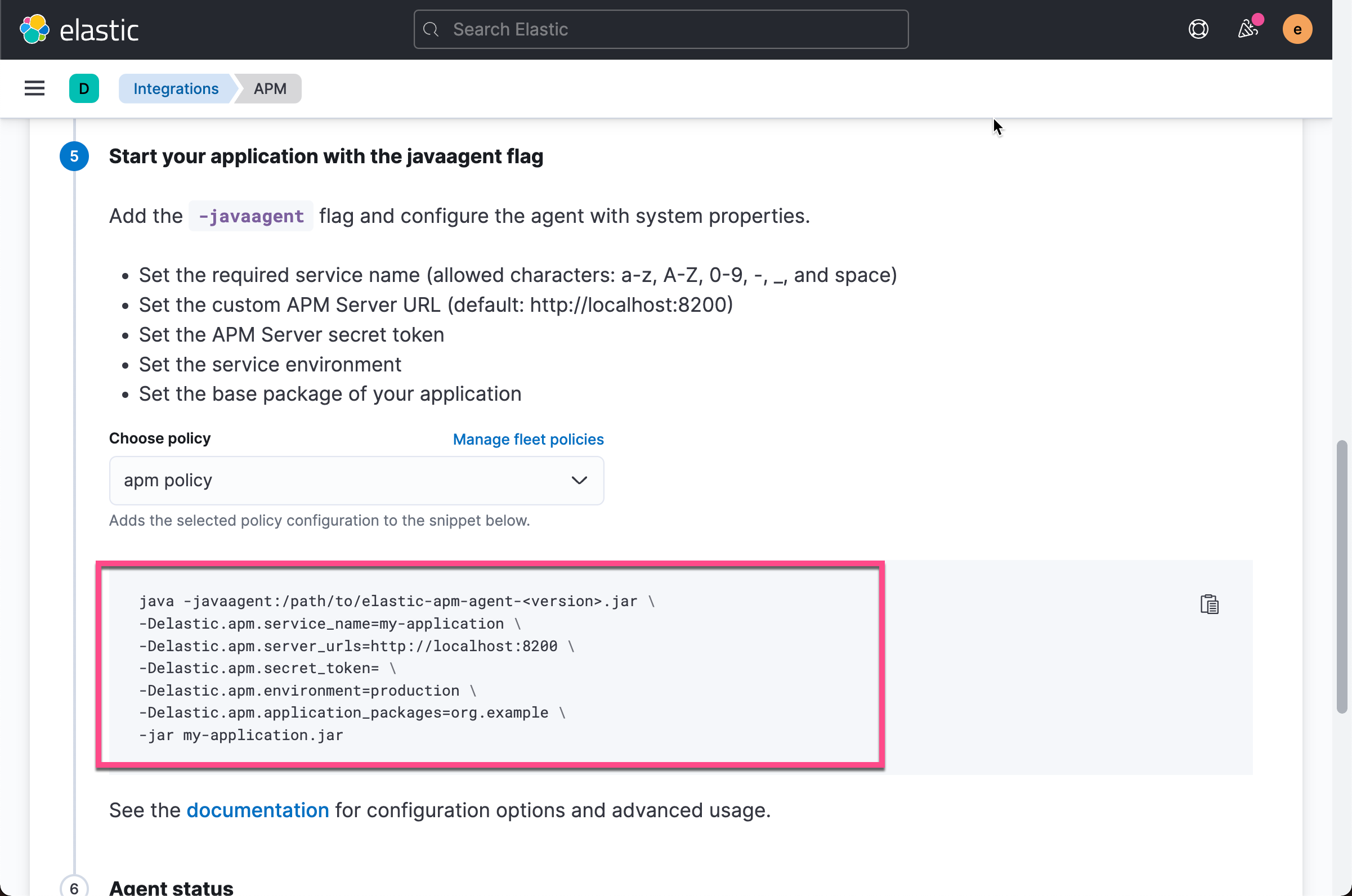
Task: Open the user account menu avatar 'e'
Action: pyautogui.click(x=1297, y=29)
